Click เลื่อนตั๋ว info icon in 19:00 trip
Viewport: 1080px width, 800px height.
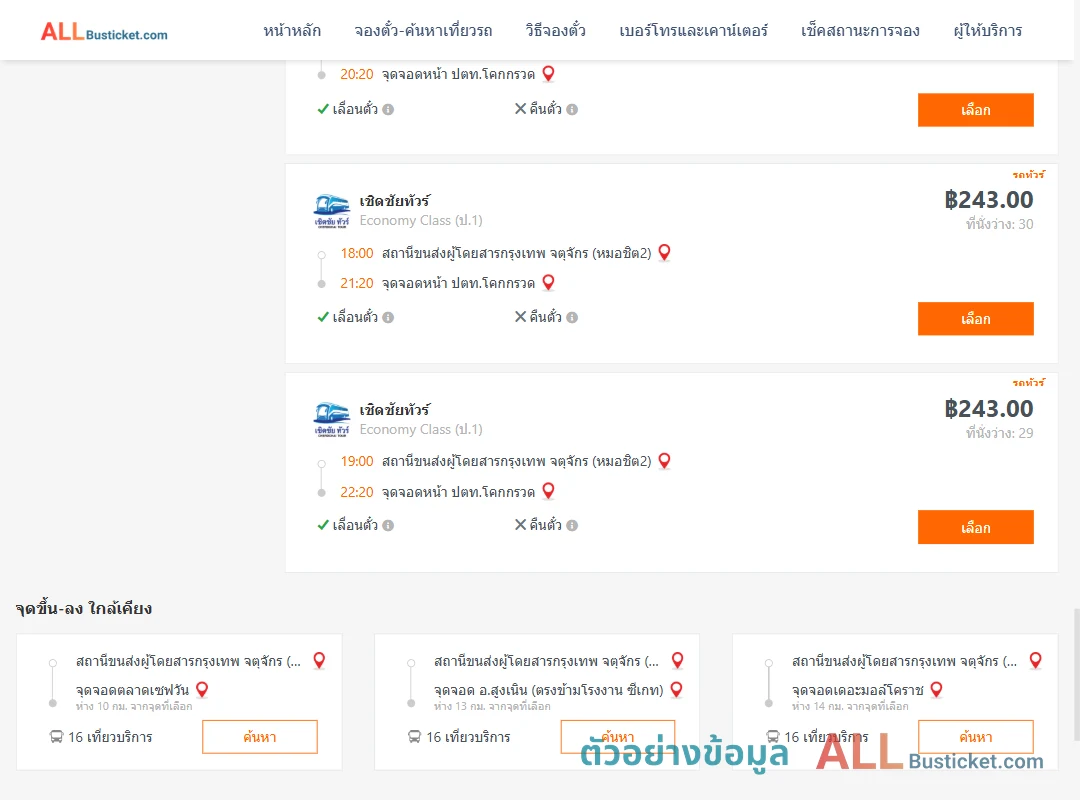[x=388, y=526]
